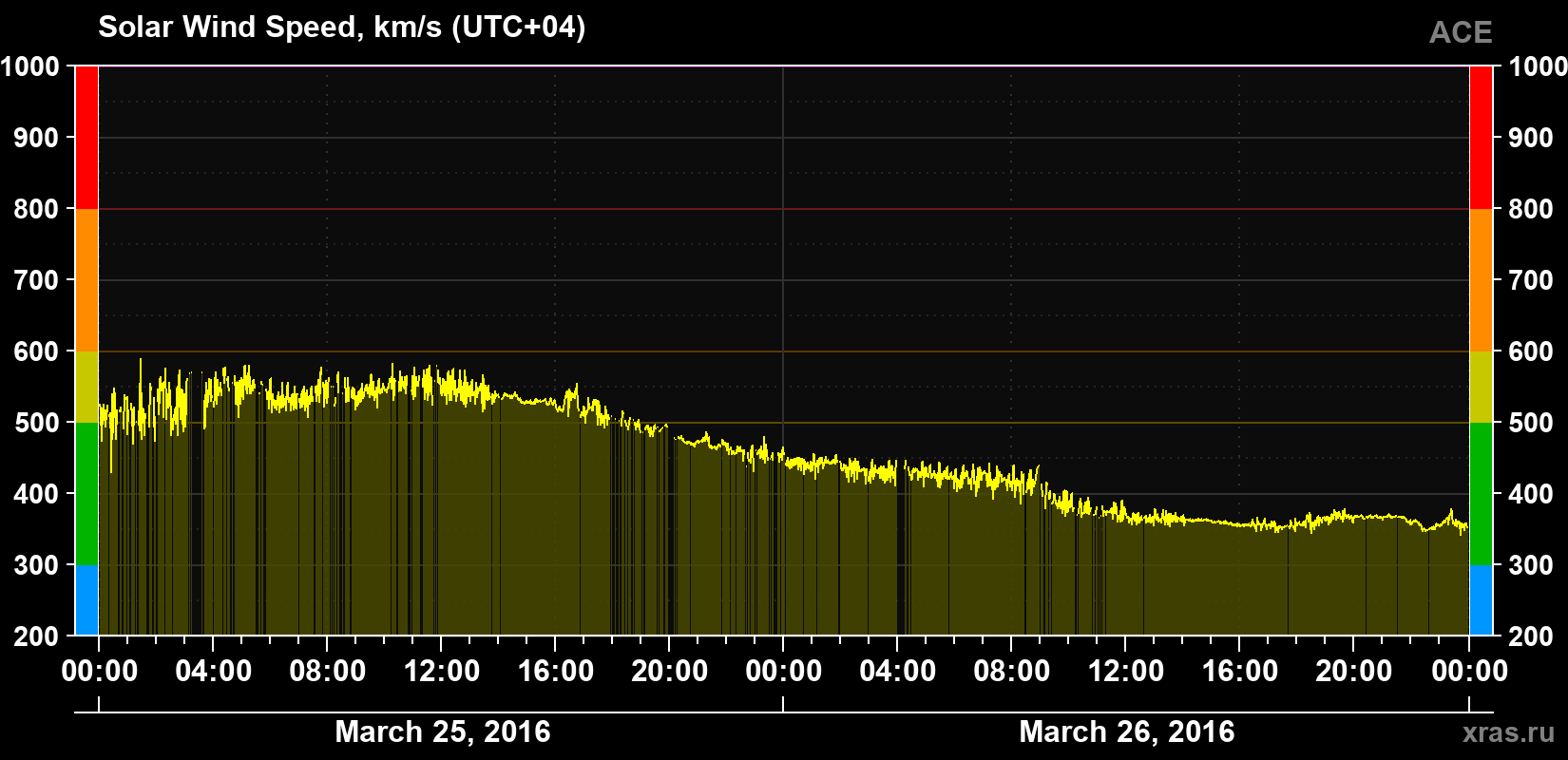Click the 08:00 time label for March 25
Viewport: 1568px width, 760px height.
(328, 671)
